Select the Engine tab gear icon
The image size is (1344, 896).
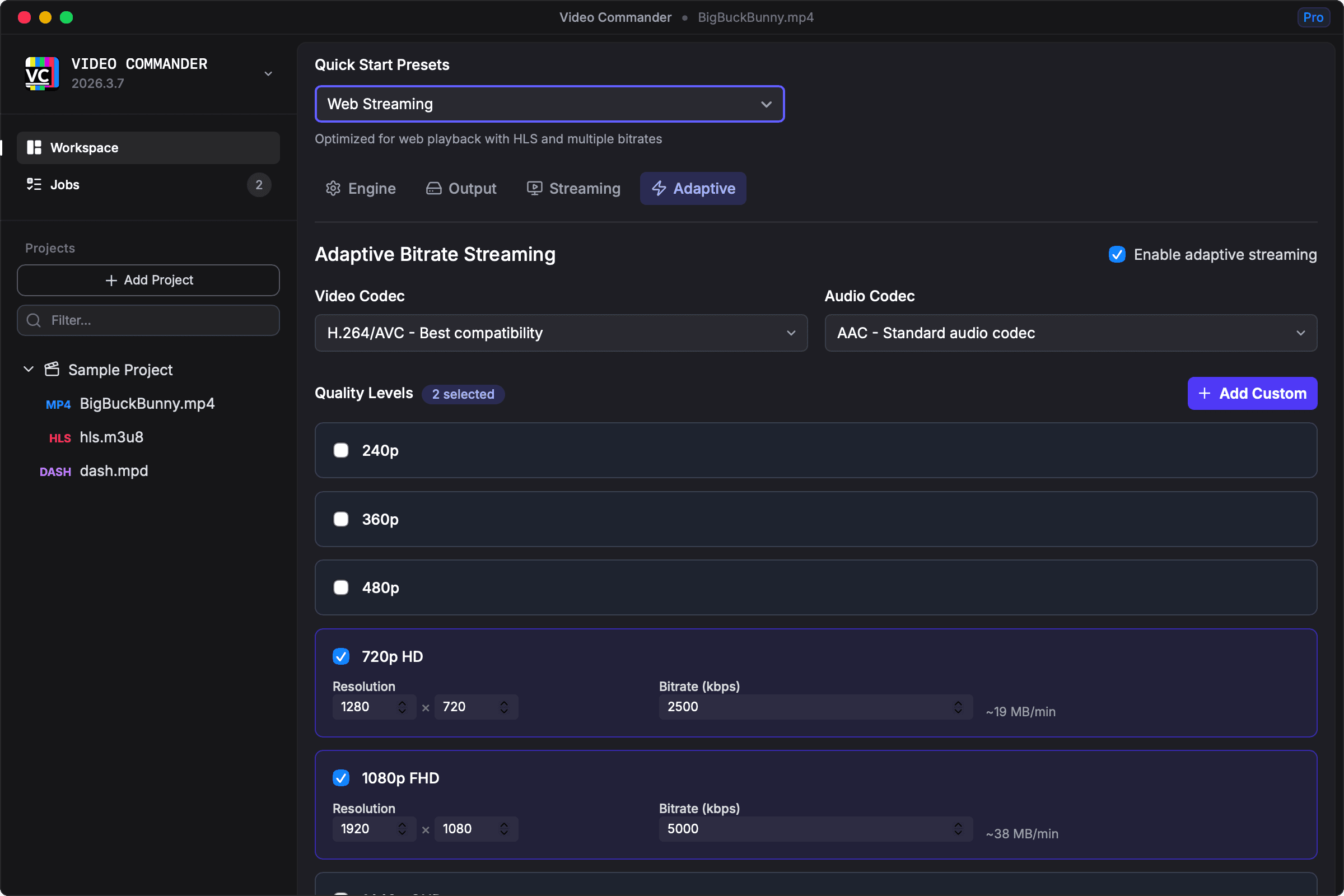[x=334, y=189]
